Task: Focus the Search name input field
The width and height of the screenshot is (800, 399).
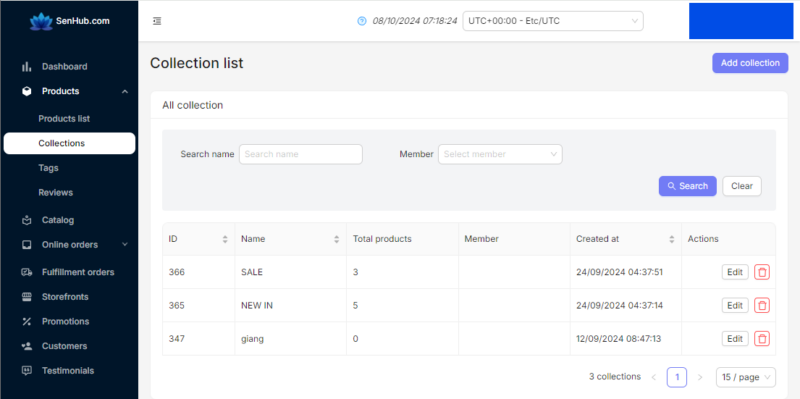Action: 301,154
